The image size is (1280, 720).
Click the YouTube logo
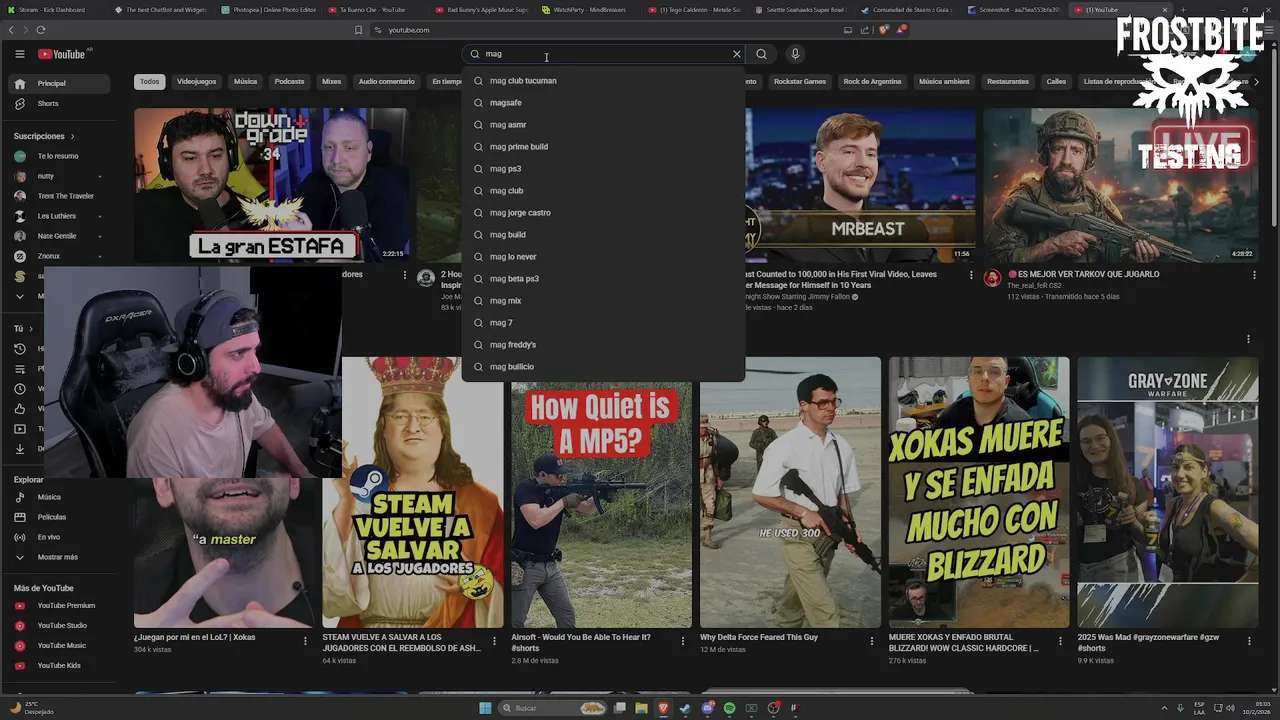point(62,54)
